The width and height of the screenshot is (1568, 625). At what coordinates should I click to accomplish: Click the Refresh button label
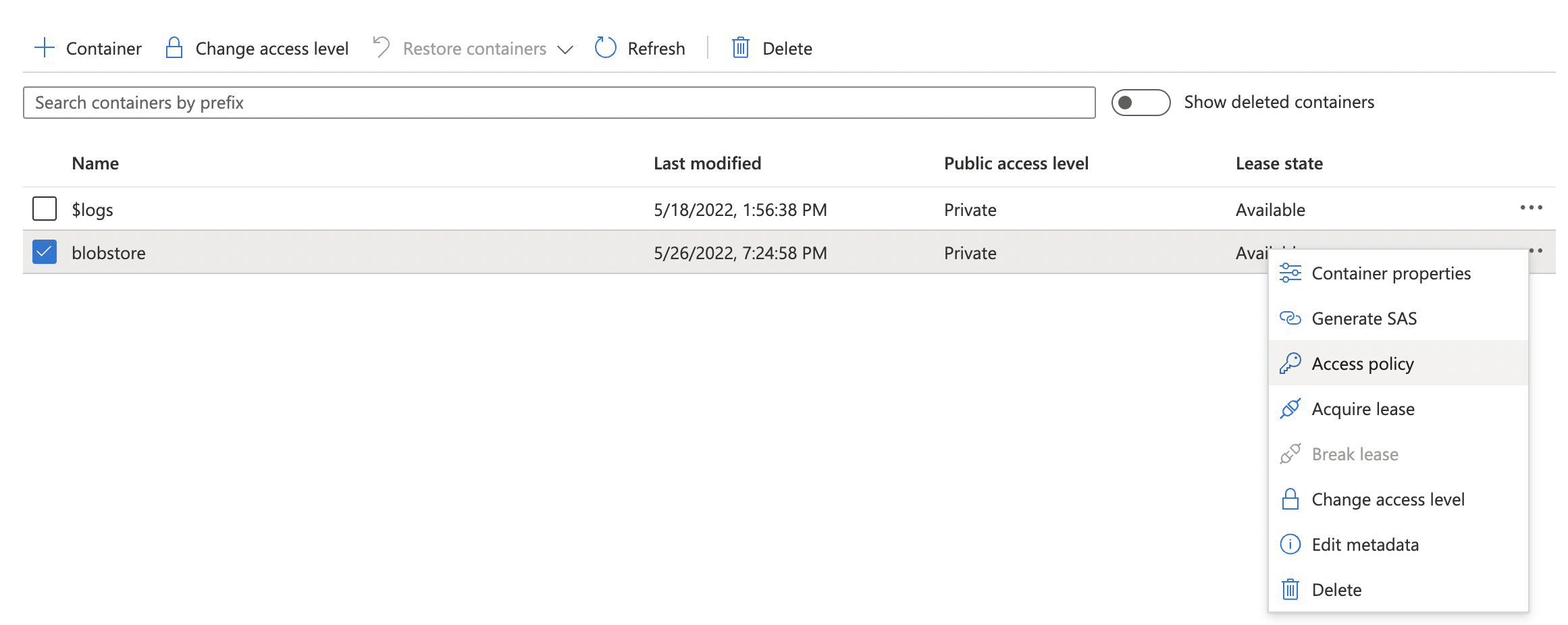656,49
